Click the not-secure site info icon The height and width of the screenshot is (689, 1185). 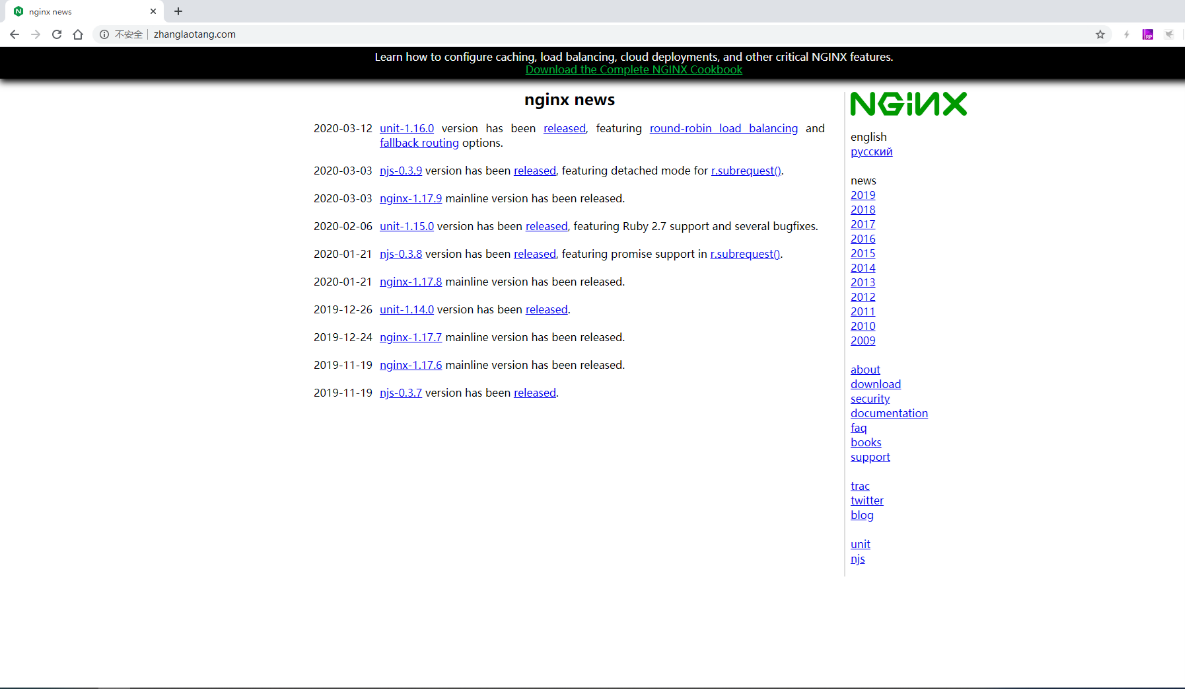pyautogui.click(x=104, y=34)
